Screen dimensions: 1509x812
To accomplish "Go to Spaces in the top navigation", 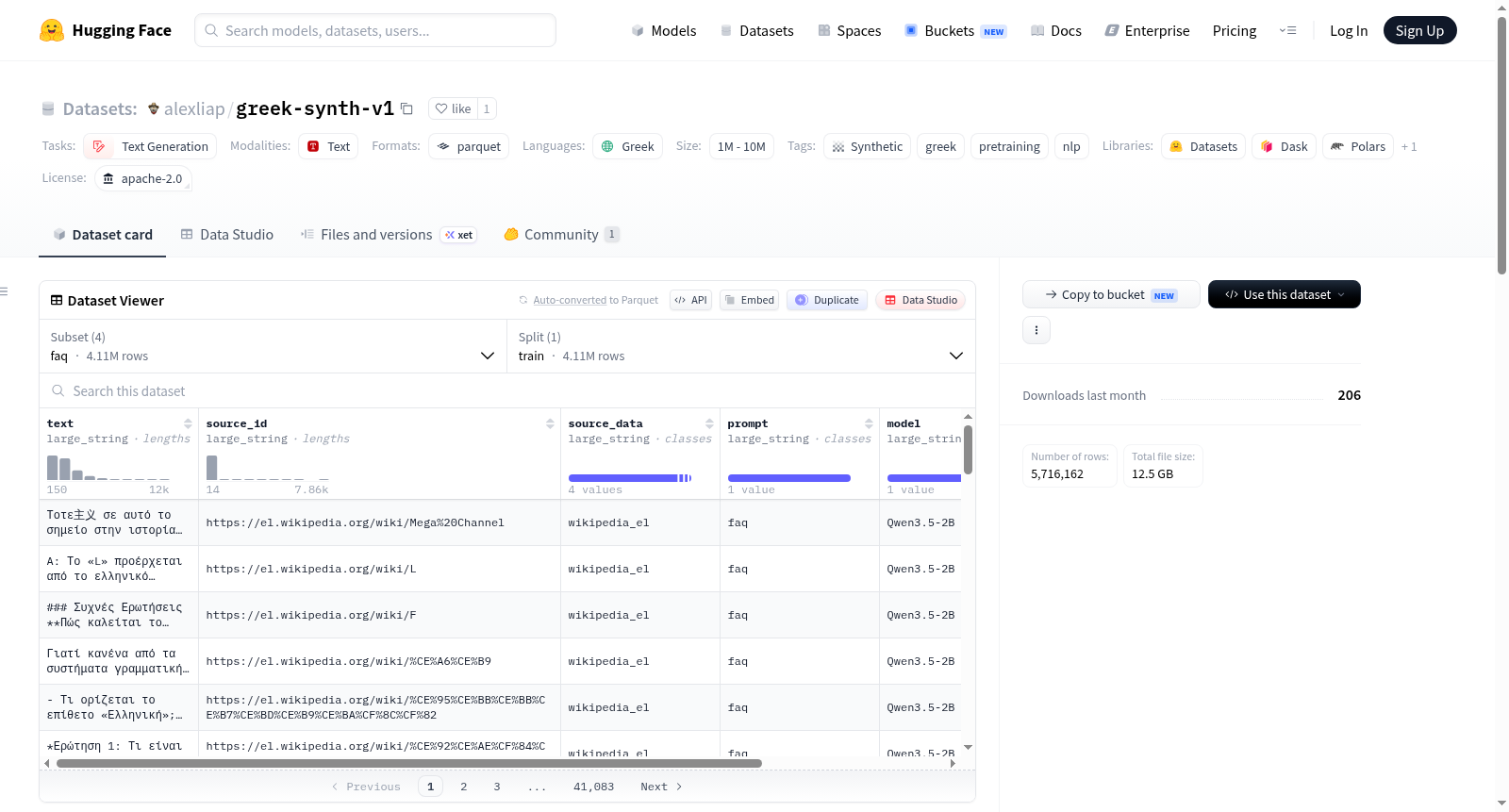I will [x=849, y=30].
